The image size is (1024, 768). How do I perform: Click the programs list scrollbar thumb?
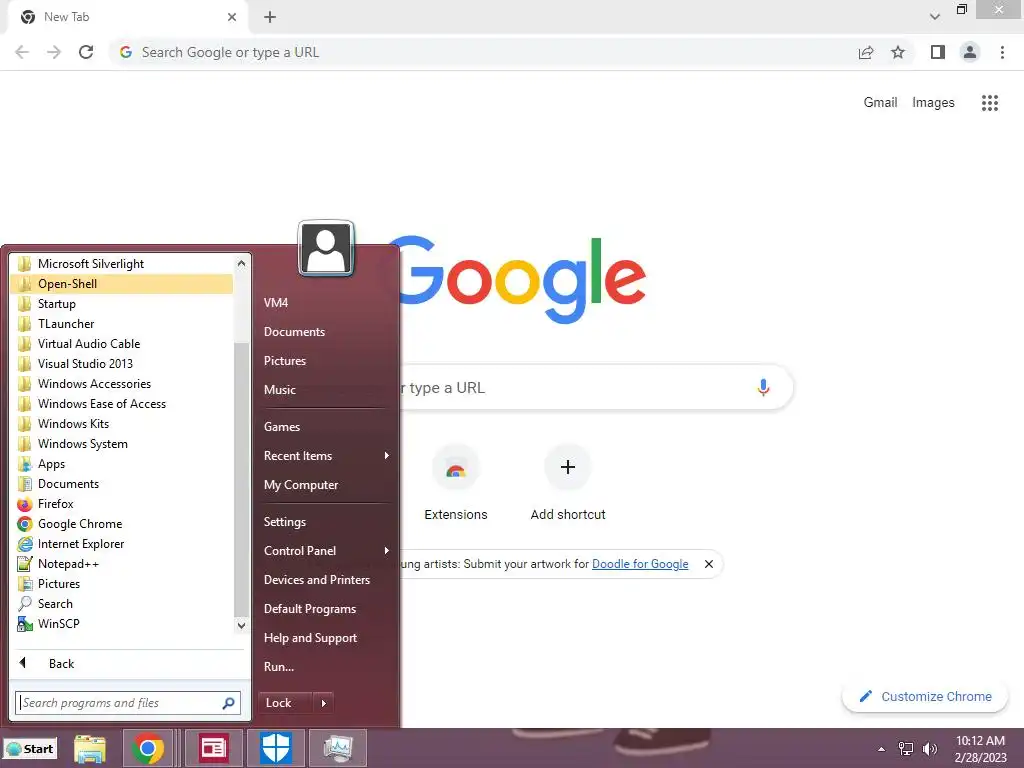pos(241,479)
